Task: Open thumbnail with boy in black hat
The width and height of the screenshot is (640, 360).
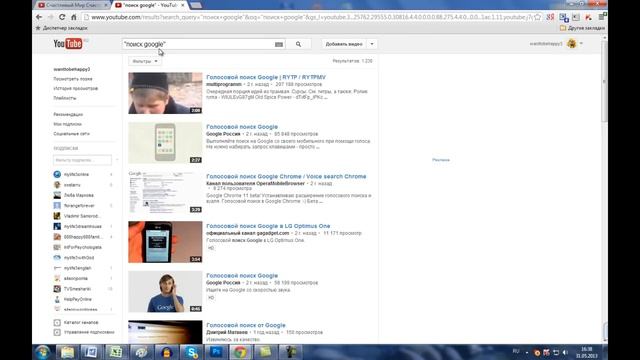Action: [165, 93]
